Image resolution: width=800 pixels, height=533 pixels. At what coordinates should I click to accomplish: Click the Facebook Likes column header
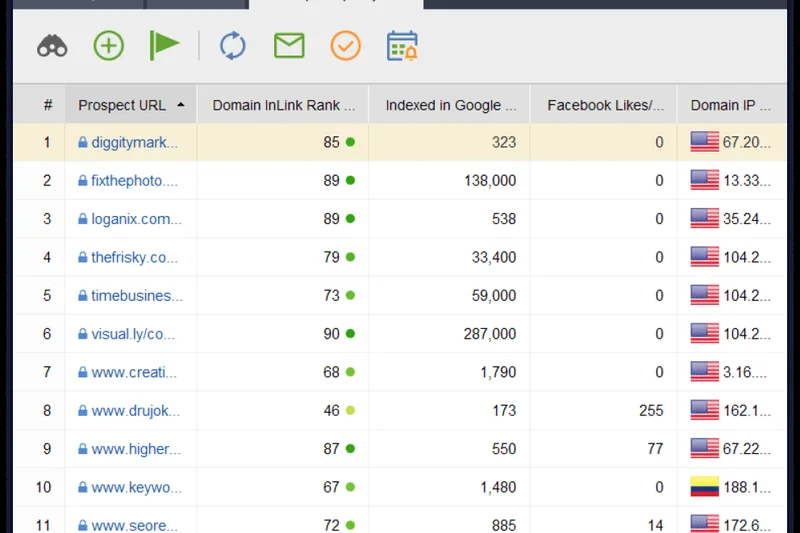click(x=604, y=105)
